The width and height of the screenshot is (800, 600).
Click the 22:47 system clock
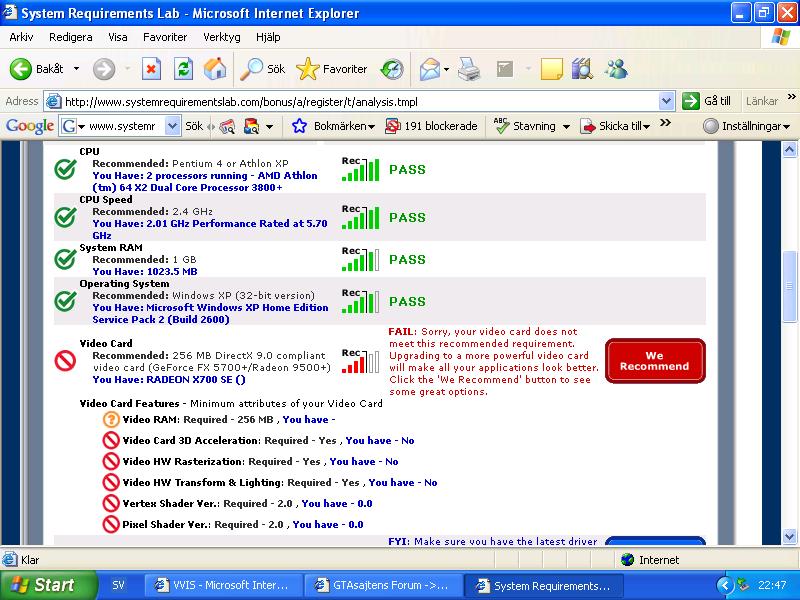[772, 585]
